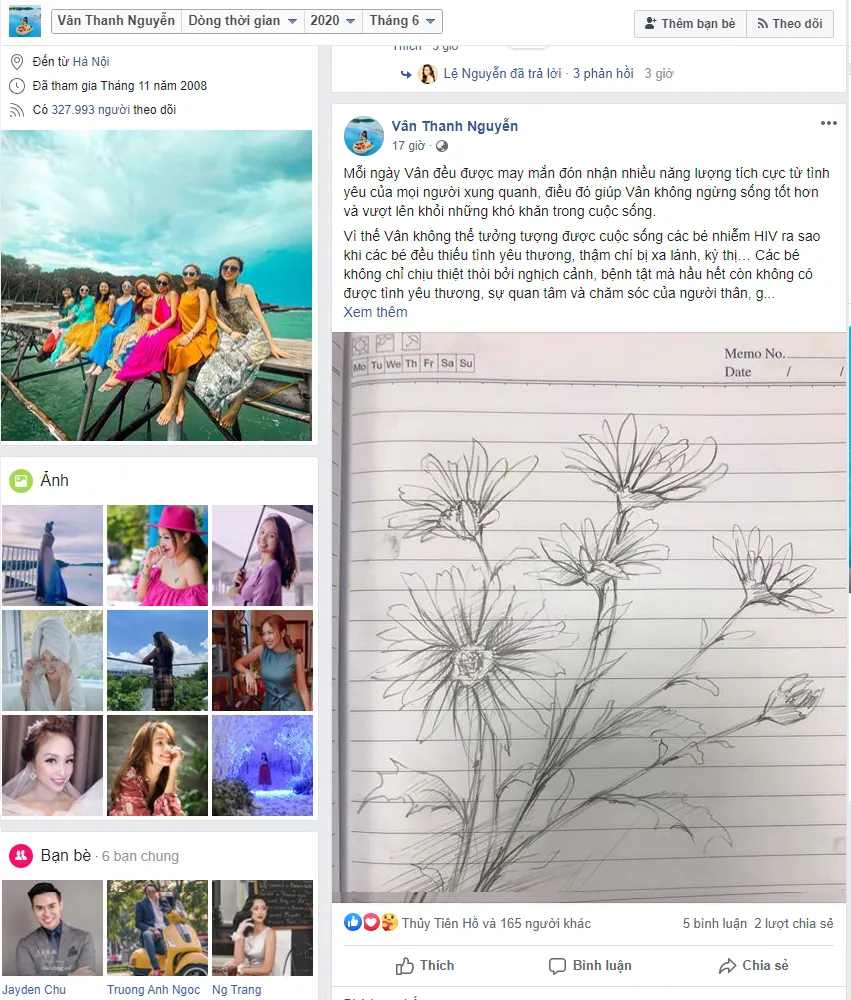Open the Tháng 6 month dropdown
The width and height of the screenshot is (851, 1000).
pyautogui.click(x=402, y=21)
